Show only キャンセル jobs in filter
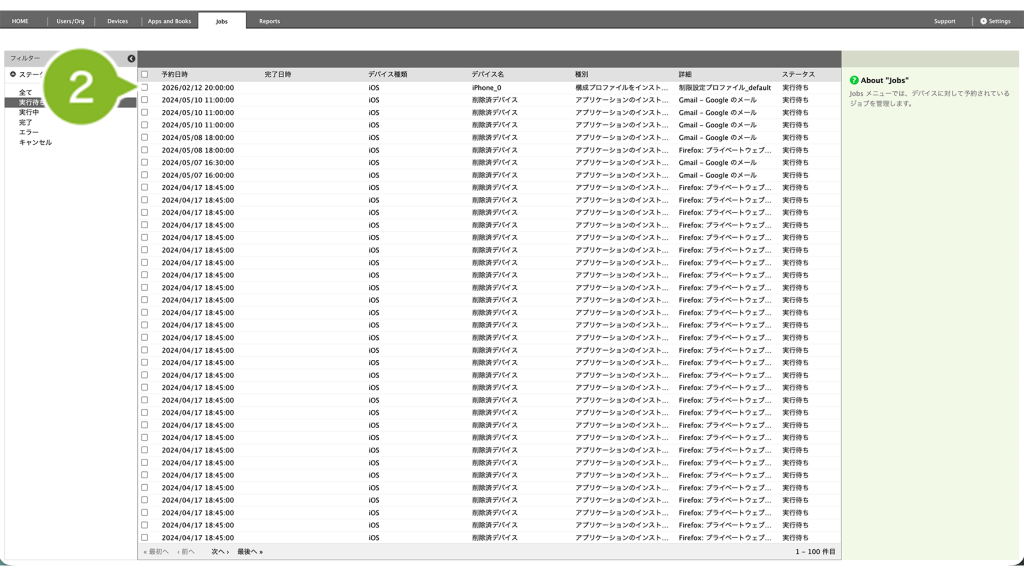This screenshot has height=576, width=1024. click(x=35, y=142)
